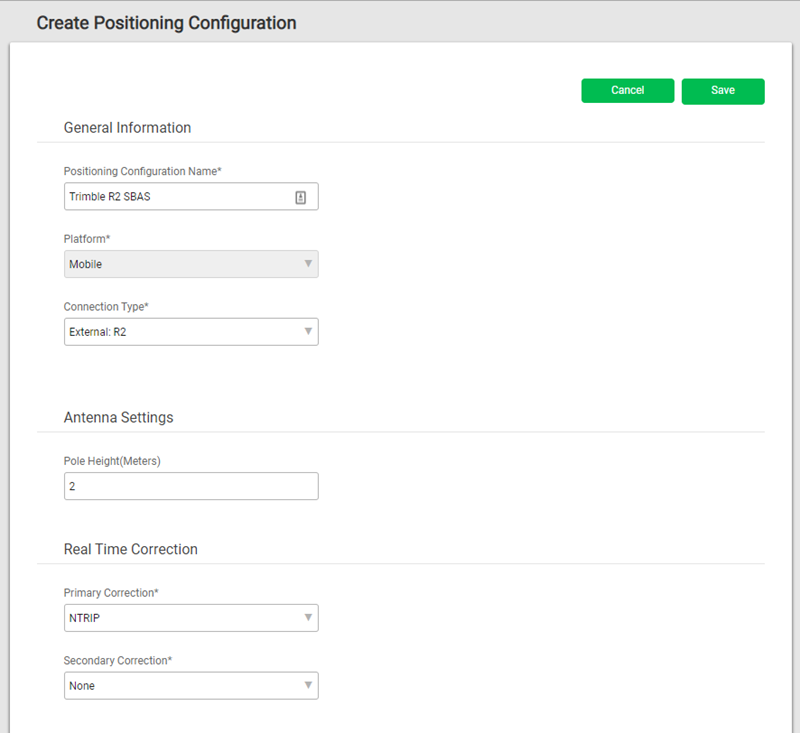Click the 'Secondary Correction*' label
The width and height of the screenshot is (800, 733).
click(x=118, y=661)
